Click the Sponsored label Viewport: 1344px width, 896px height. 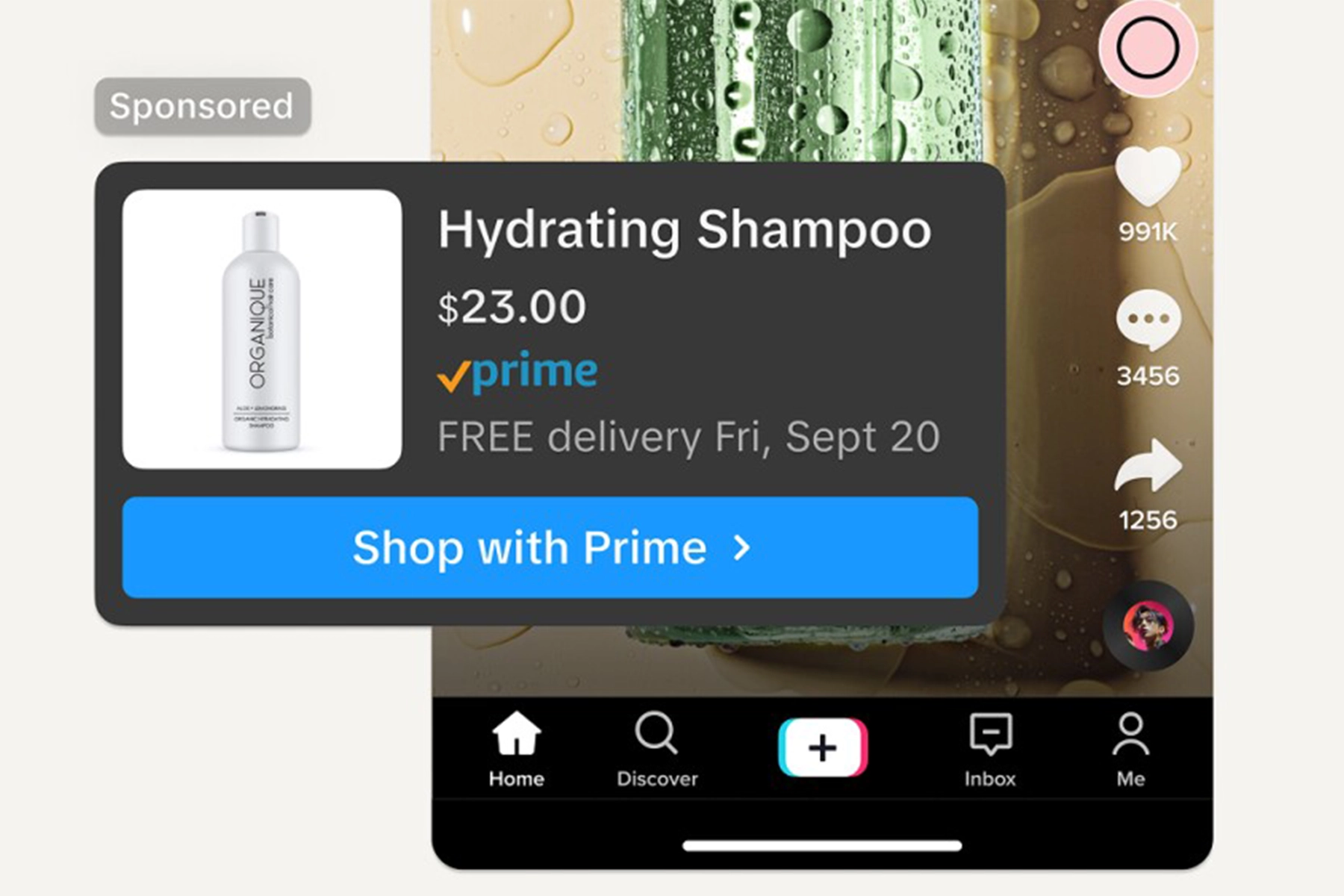click(x=202, y=106)
